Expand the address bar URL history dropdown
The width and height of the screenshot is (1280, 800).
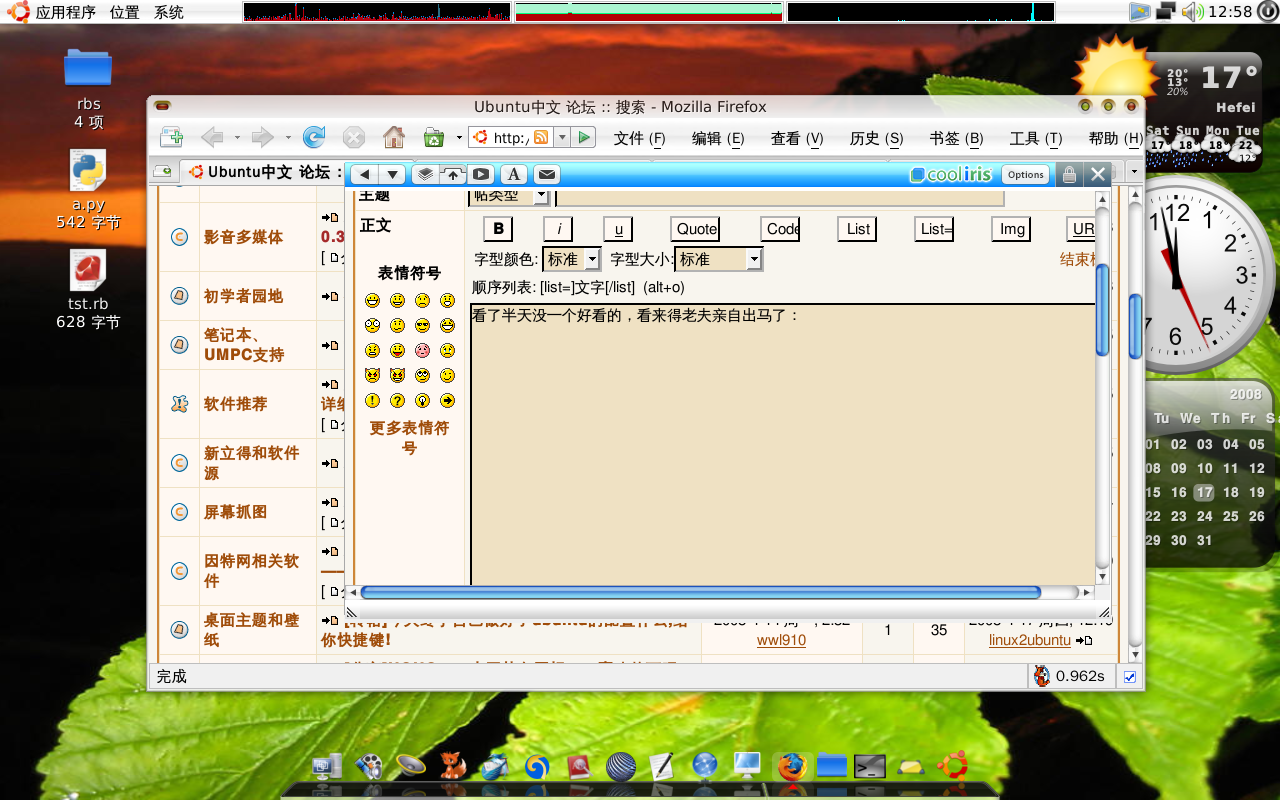562,137
